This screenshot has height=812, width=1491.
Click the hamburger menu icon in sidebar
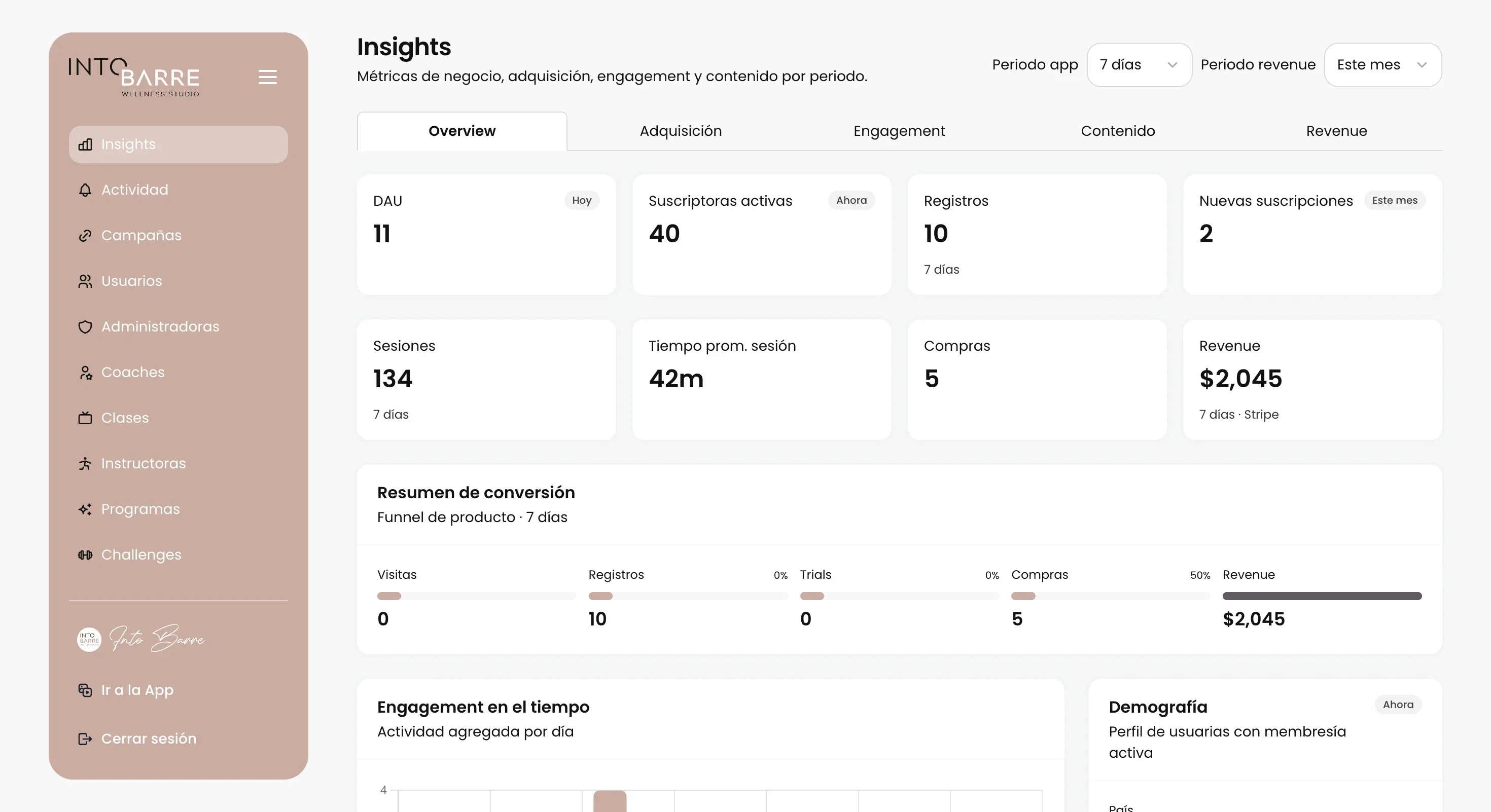(267, 77)
